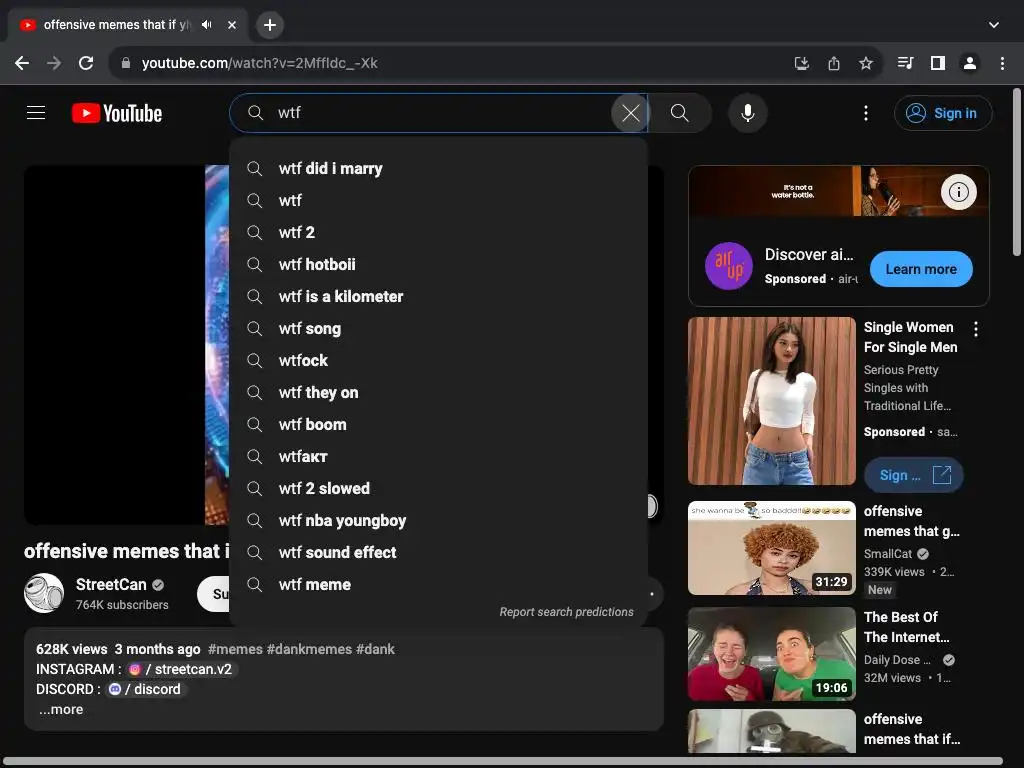
Task: Open the Single Women ad thumbnail
Action: pos(772,401)
